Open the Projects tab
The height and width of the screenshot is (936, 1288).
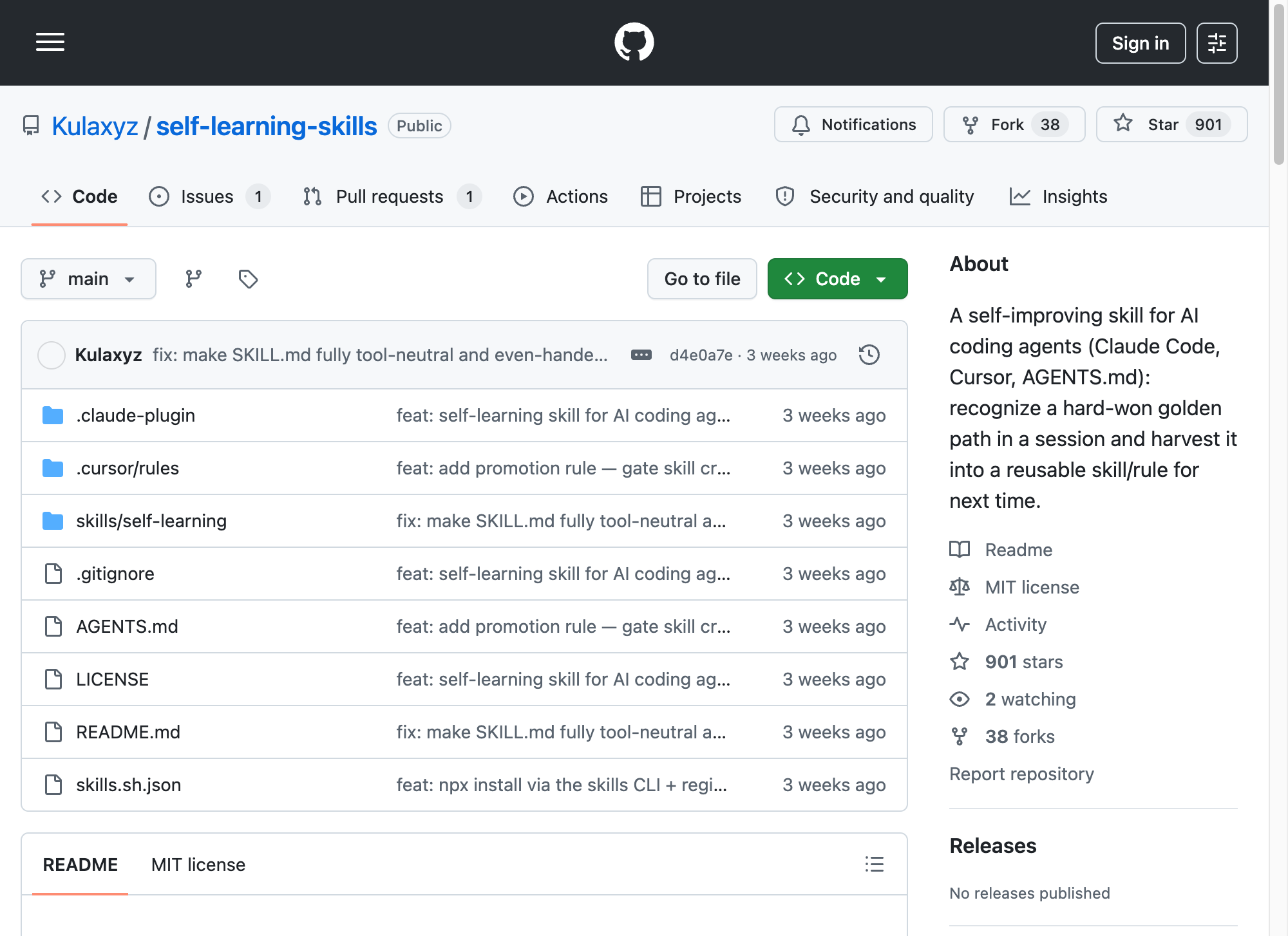[x=691, y=196]
